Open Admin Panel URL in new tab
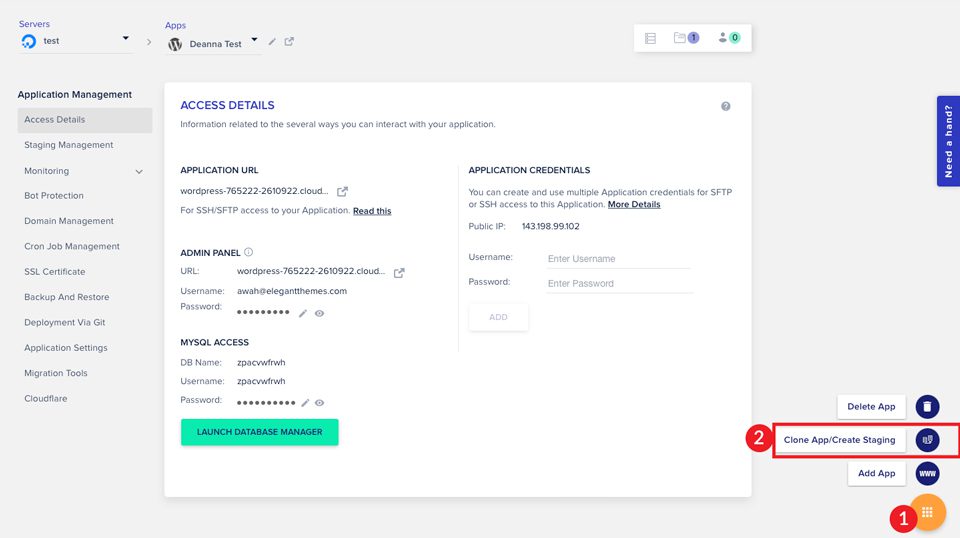Viewport: 960px width, 538px height. click(399, 272)
